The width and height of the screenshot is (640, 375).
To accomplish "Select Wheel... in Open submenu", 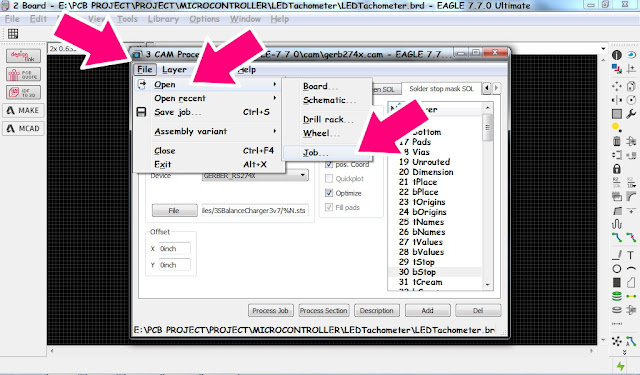I will [327, 133].
